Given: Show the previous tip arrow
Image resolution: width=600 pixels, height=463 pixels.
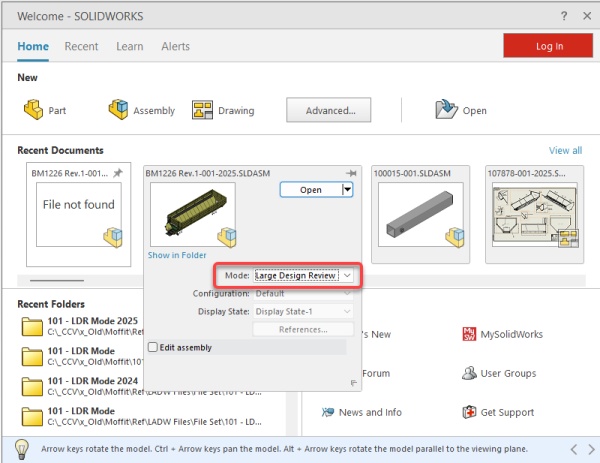Looking at the screenshot, I should (x=574, y=449).
